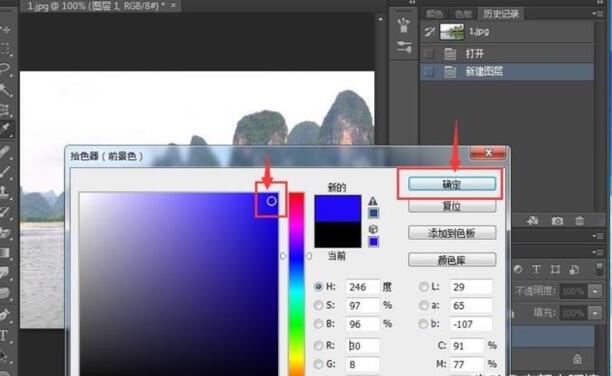Select the Horizontal Type tool
Viewport: 612px width, 376px height.
coord(5,335)
